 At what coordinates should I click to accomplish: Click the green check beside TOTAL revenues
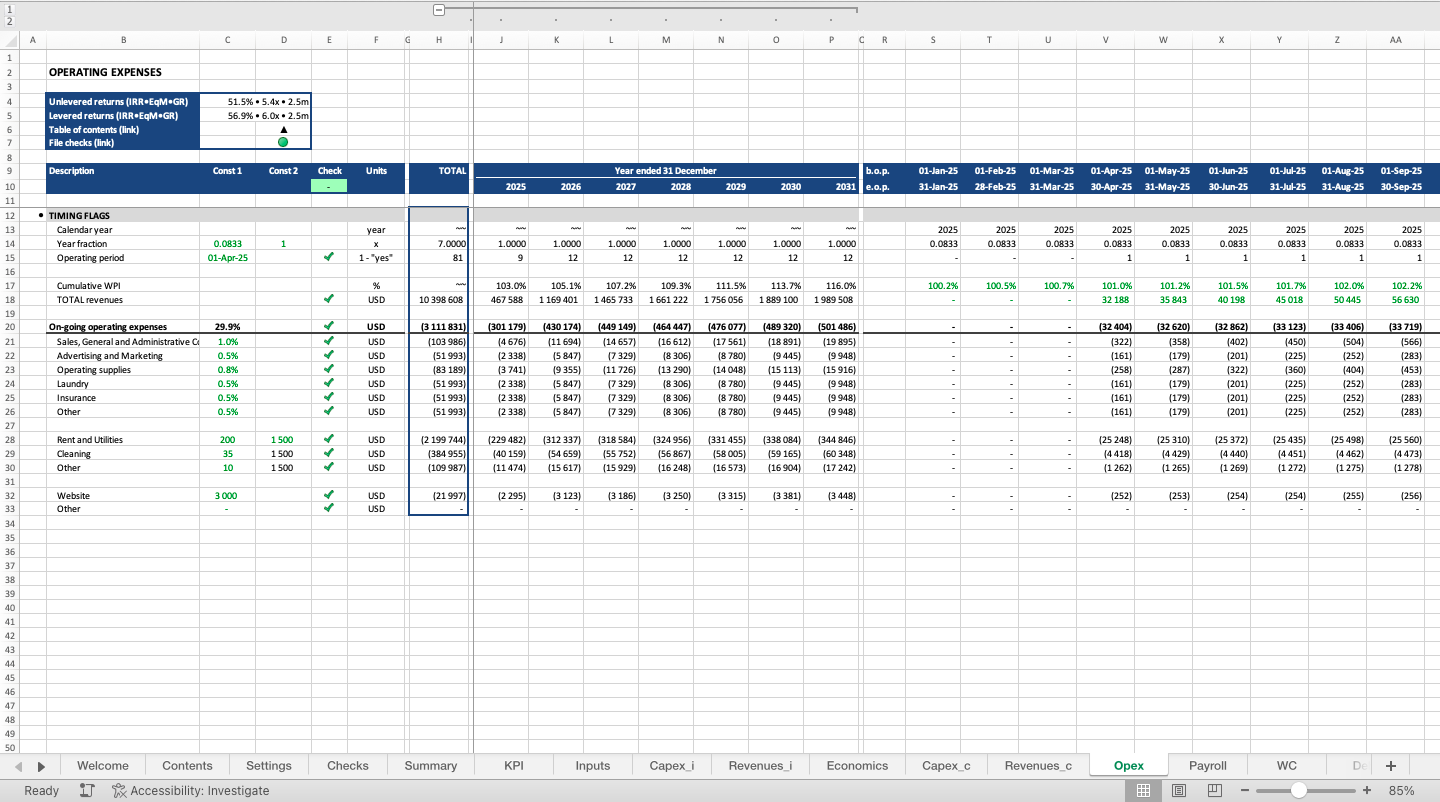(329, 299)
